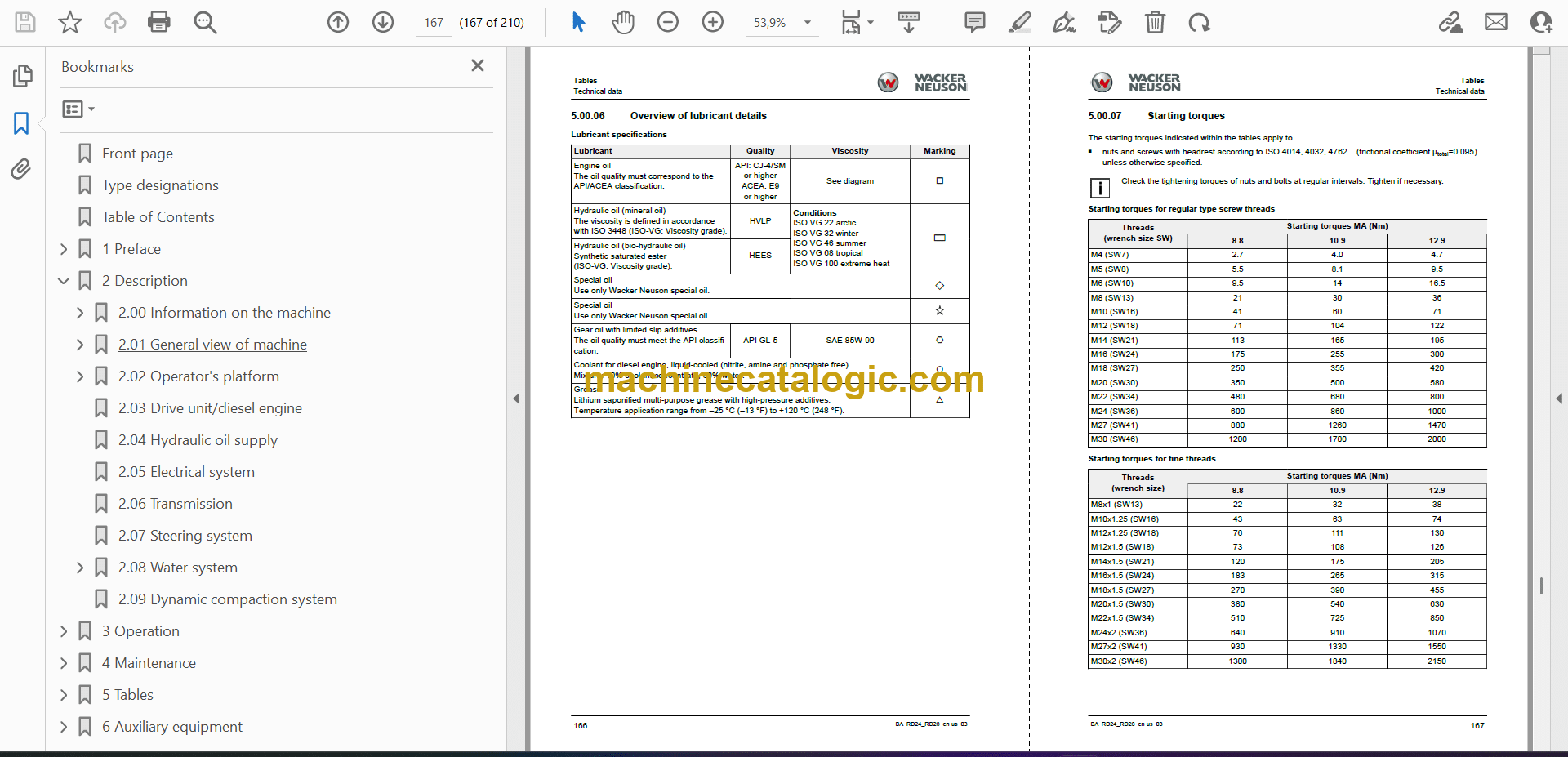The image size is (1568, 757).
Task: Go to next page arrow
Action: coord(383,22)
